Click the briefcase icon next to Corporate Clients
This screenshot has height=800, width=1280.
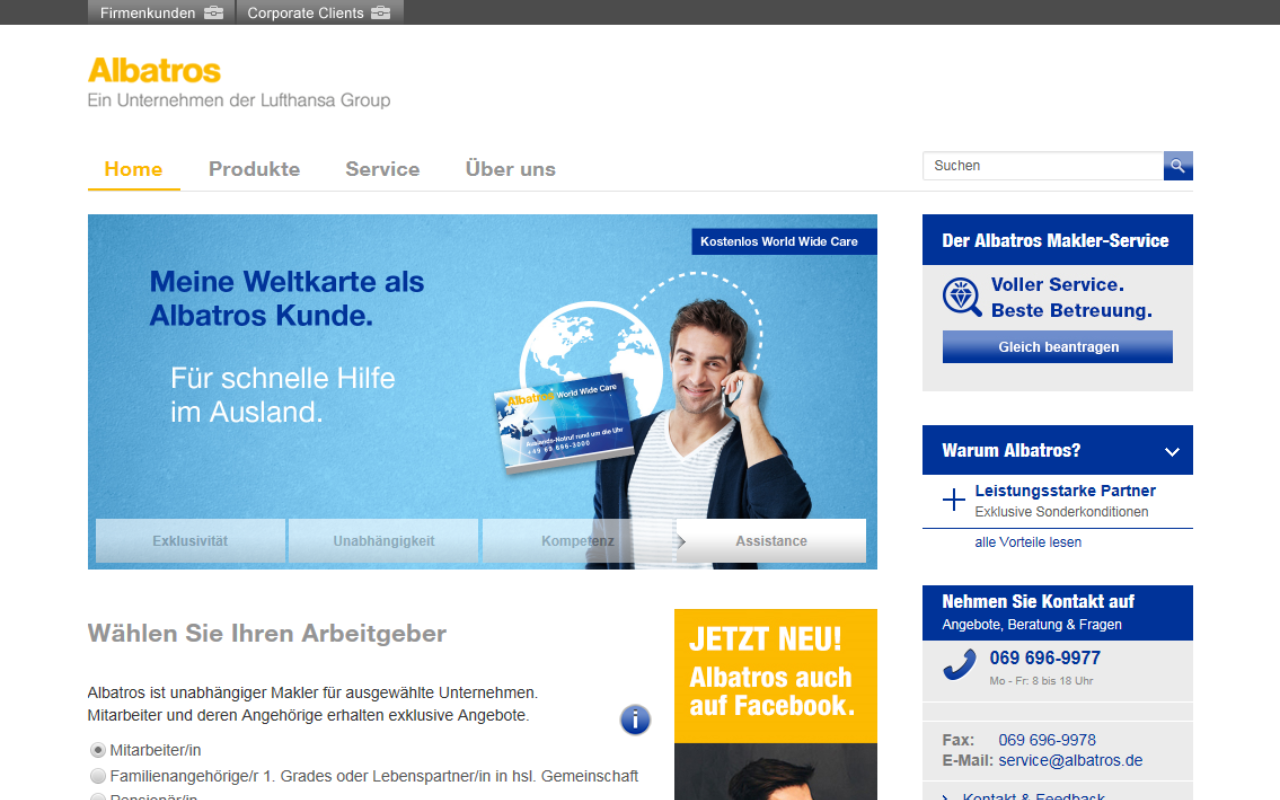[380, 13]
